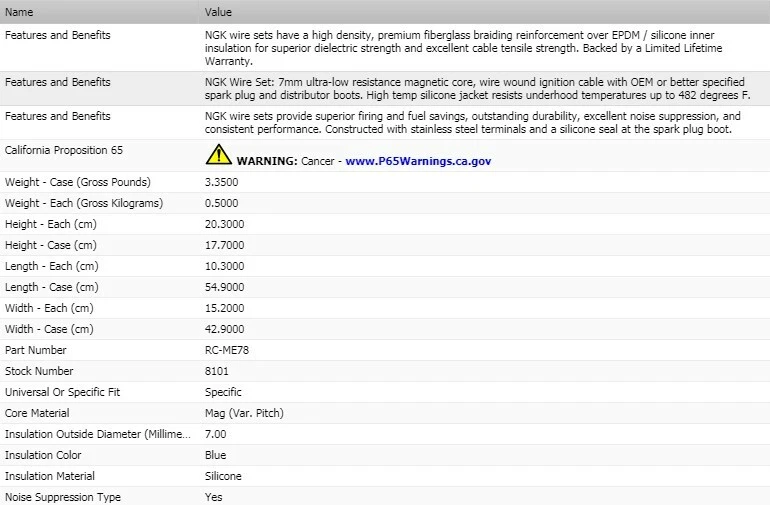This screenshot has width=770, height=505.
Task: Select the value 54.9000
Action: coord(224,287)
